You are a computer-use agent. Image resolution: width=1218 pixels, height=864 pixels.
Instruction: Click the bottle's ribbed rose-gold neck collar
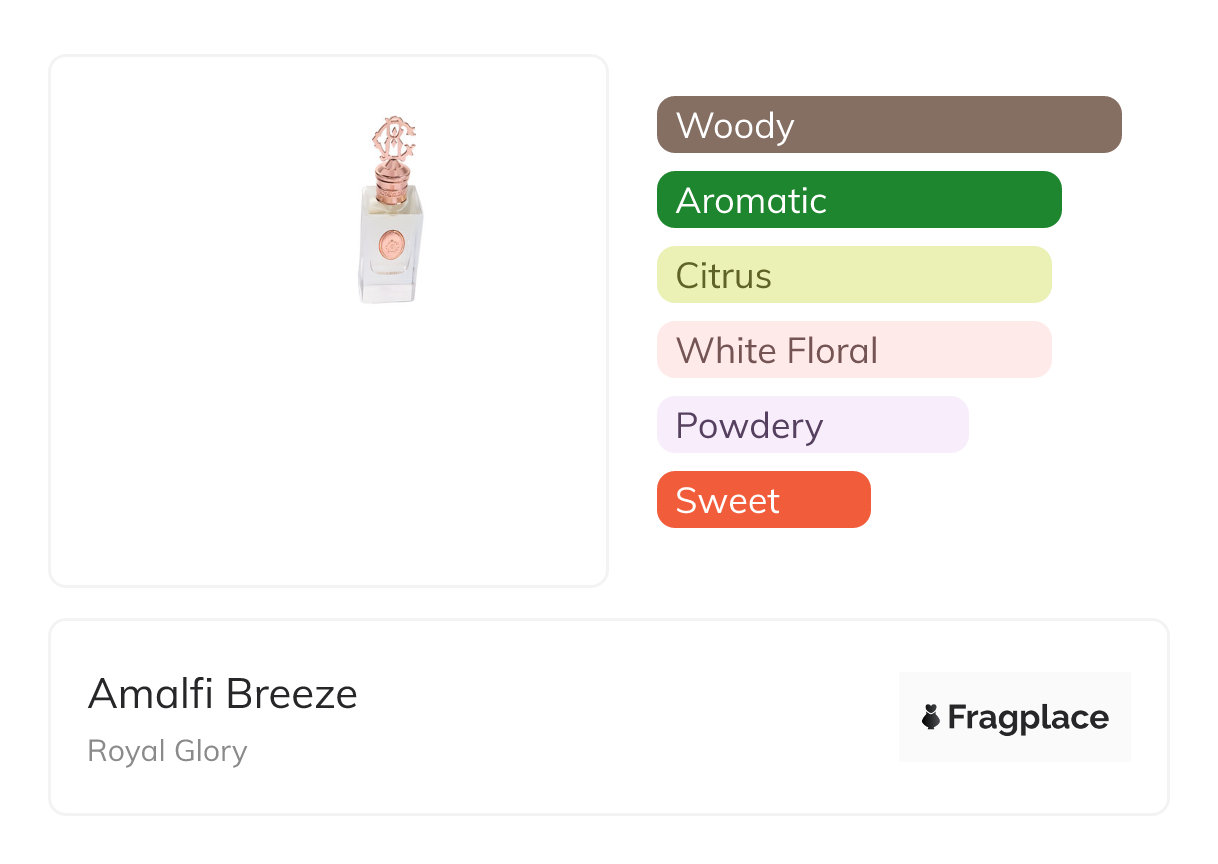pyautogui.click(x=391, y=181)
